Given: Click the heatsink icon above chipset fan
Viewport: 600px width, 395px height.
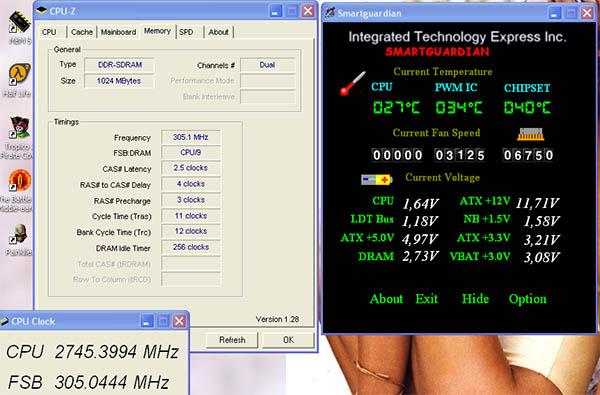Looking at the screenshot, I should pyautogui.click(x=530, y=134).
